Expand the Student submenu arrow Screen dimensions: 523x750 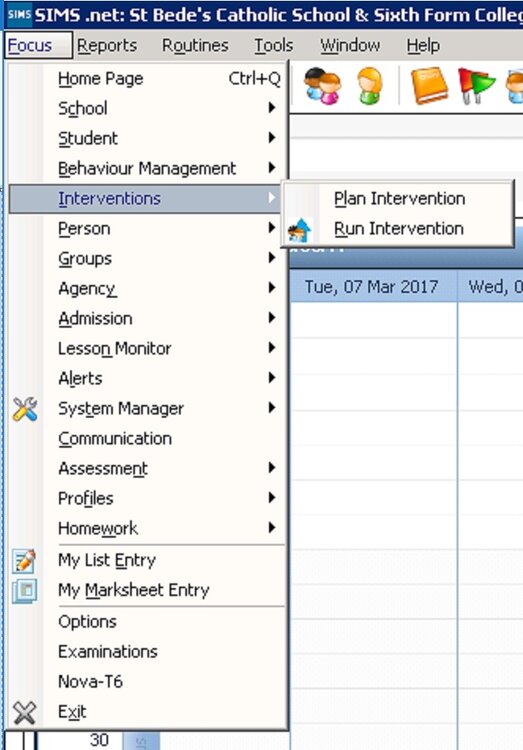coord(272,138)
